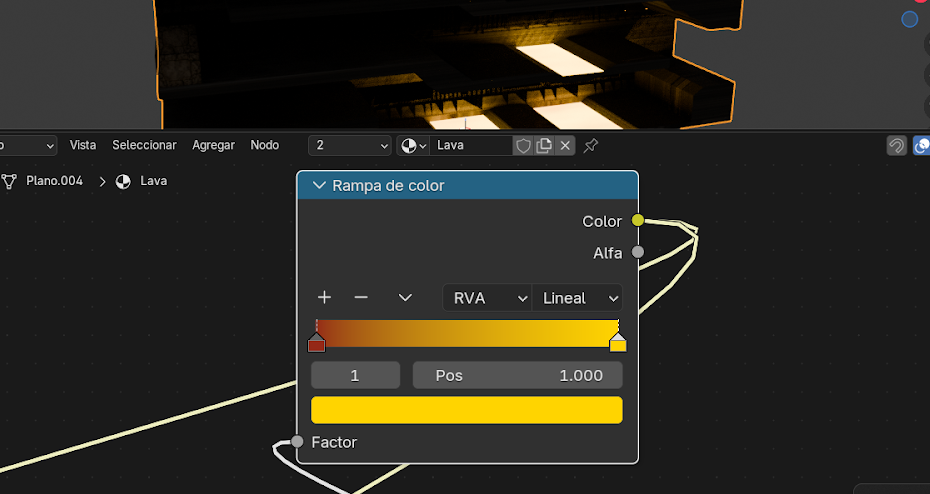
Task: Click the Color output socket
Action: point(638,220)
